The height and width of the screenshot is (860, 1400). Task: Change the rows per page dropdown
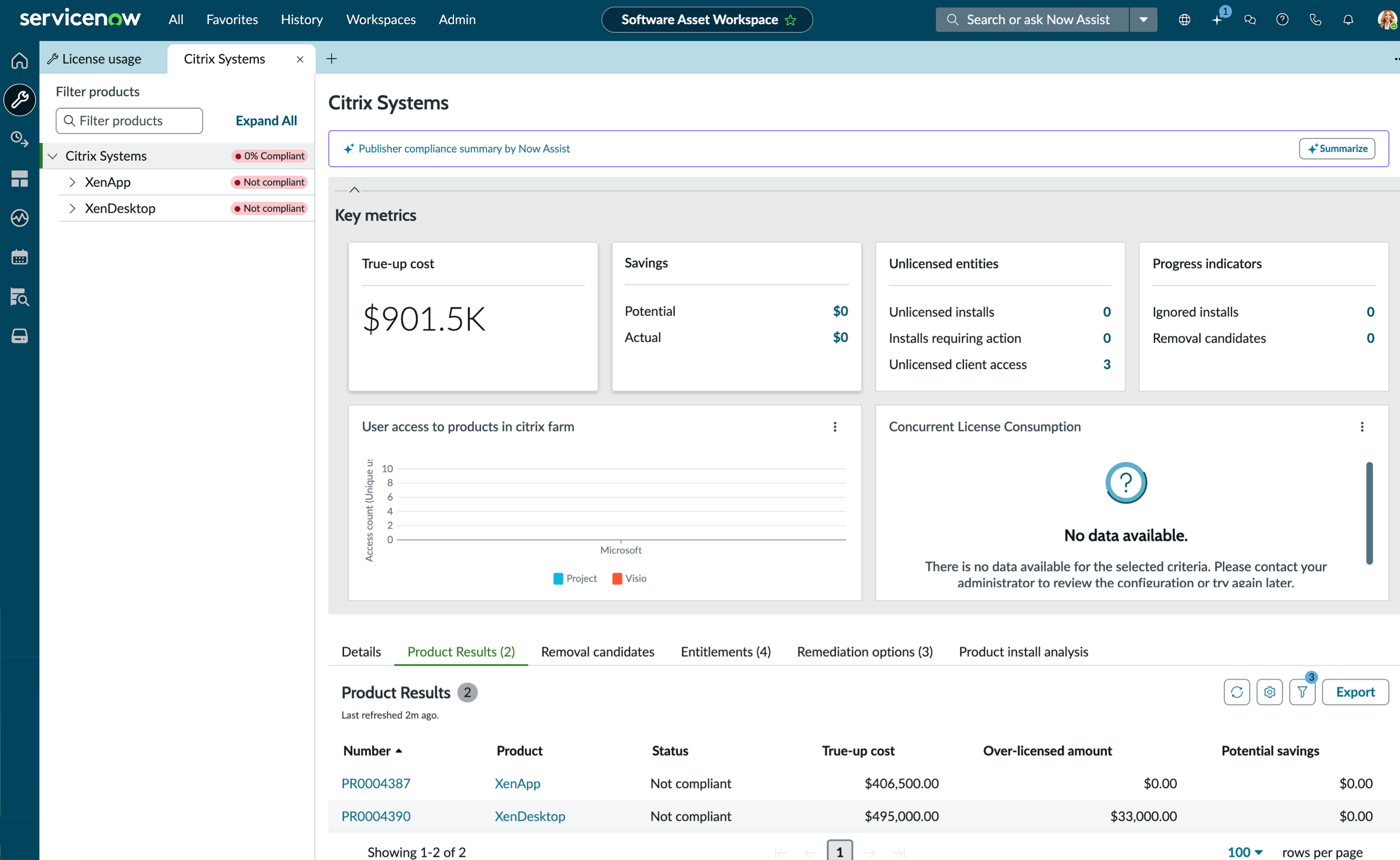click(1245, 852)
